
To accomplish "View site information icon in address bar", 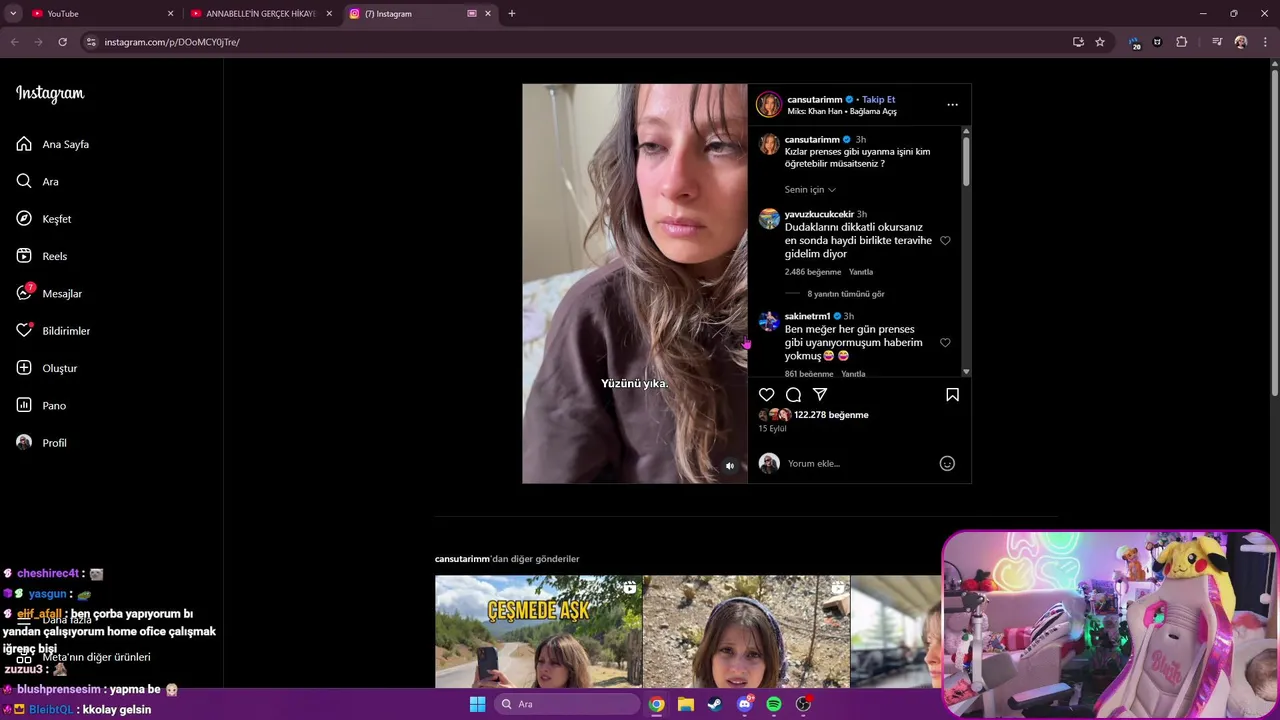I will click(91, 42).
